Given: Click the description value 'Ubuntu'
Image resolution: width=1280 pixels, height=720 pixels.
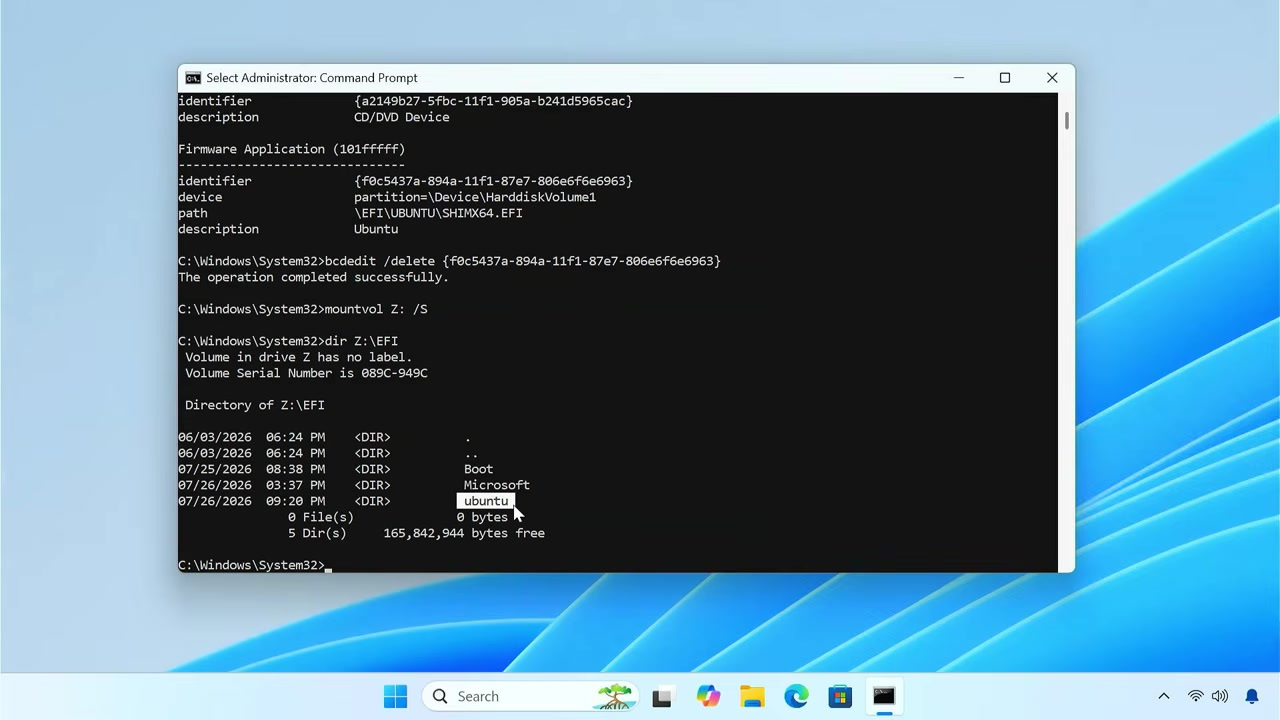Looking at the screenshot, I should [376, 229].
